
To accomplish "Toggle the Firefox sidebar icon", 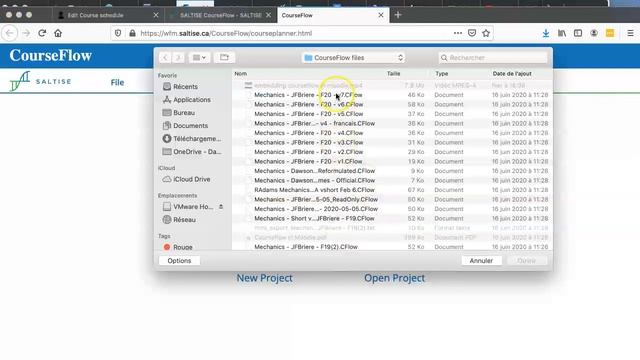I will [578, 33].
